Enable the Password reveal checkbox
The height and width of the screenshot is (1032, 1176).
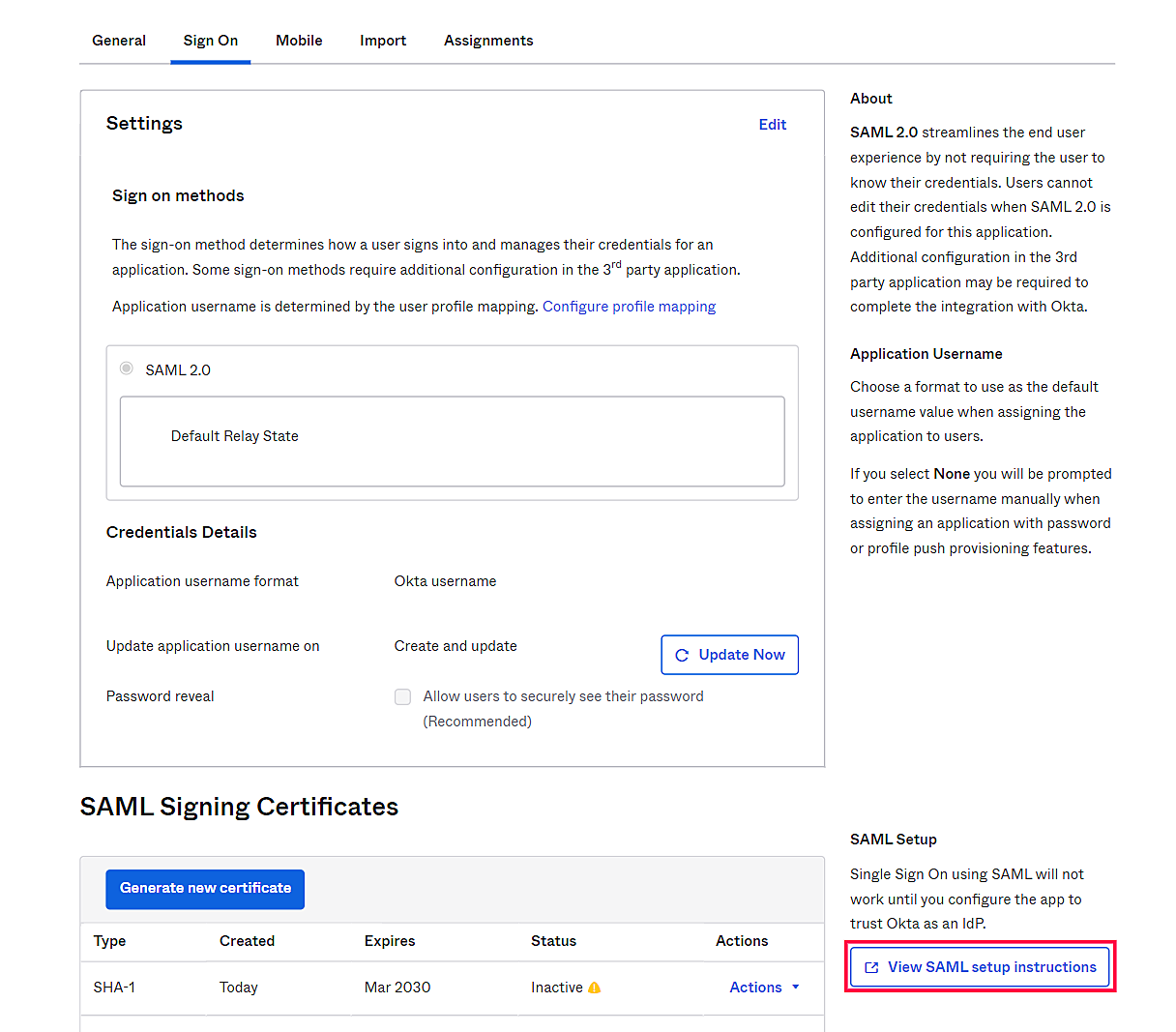click(x=403, y=696)
